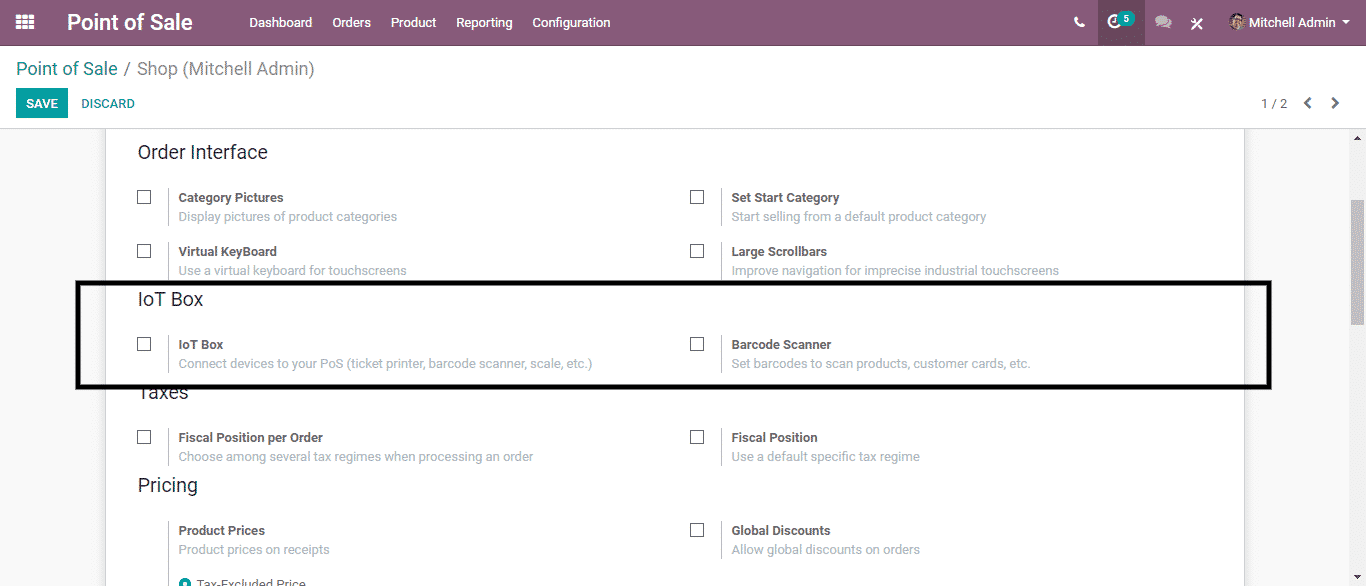Viewport: 1366px width, 586px height.
Task: Go to the next record arrow
Action: [1335, 103]
